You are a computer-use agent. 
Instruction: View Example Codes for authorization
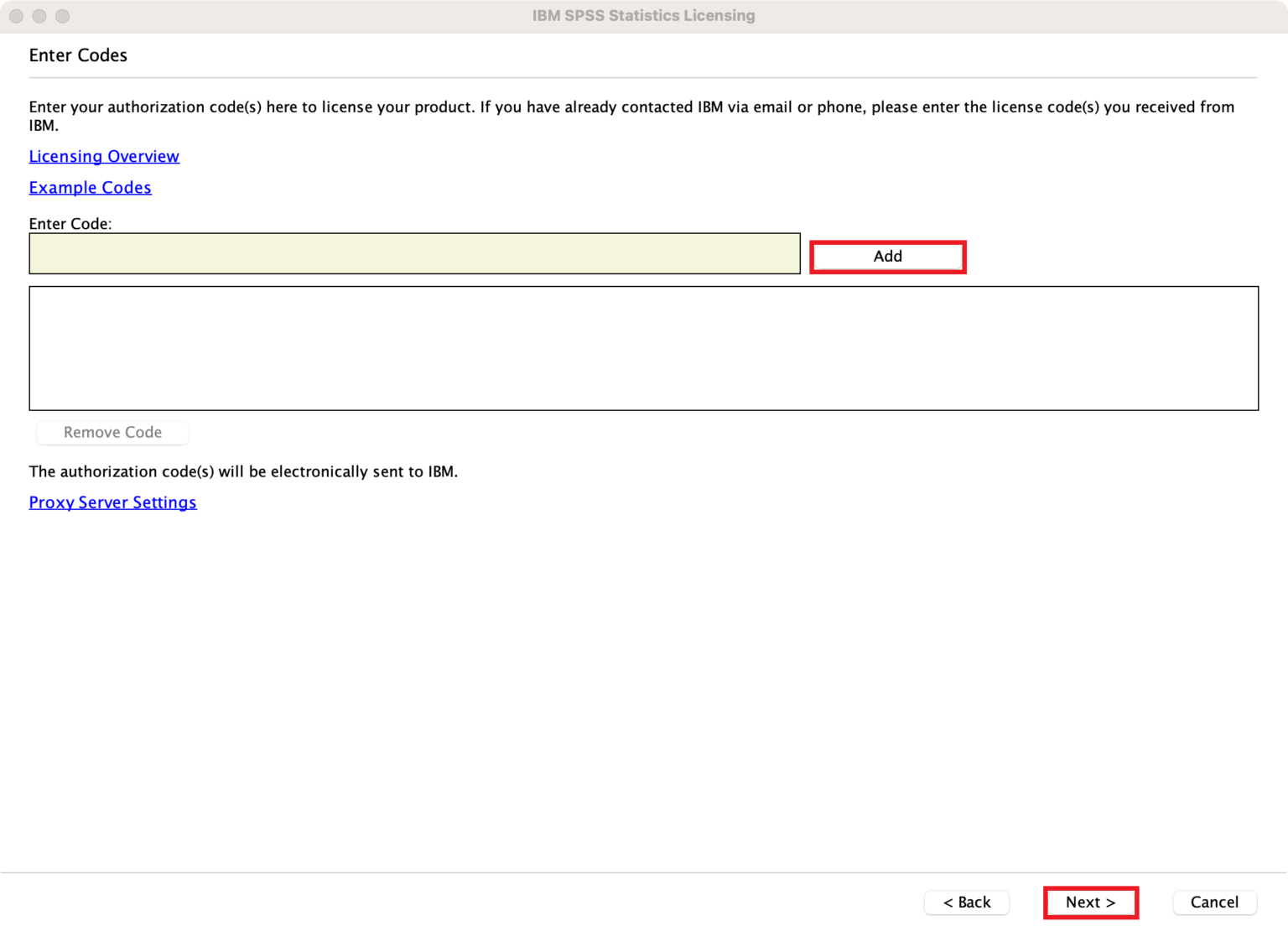(x=90, y=187)
